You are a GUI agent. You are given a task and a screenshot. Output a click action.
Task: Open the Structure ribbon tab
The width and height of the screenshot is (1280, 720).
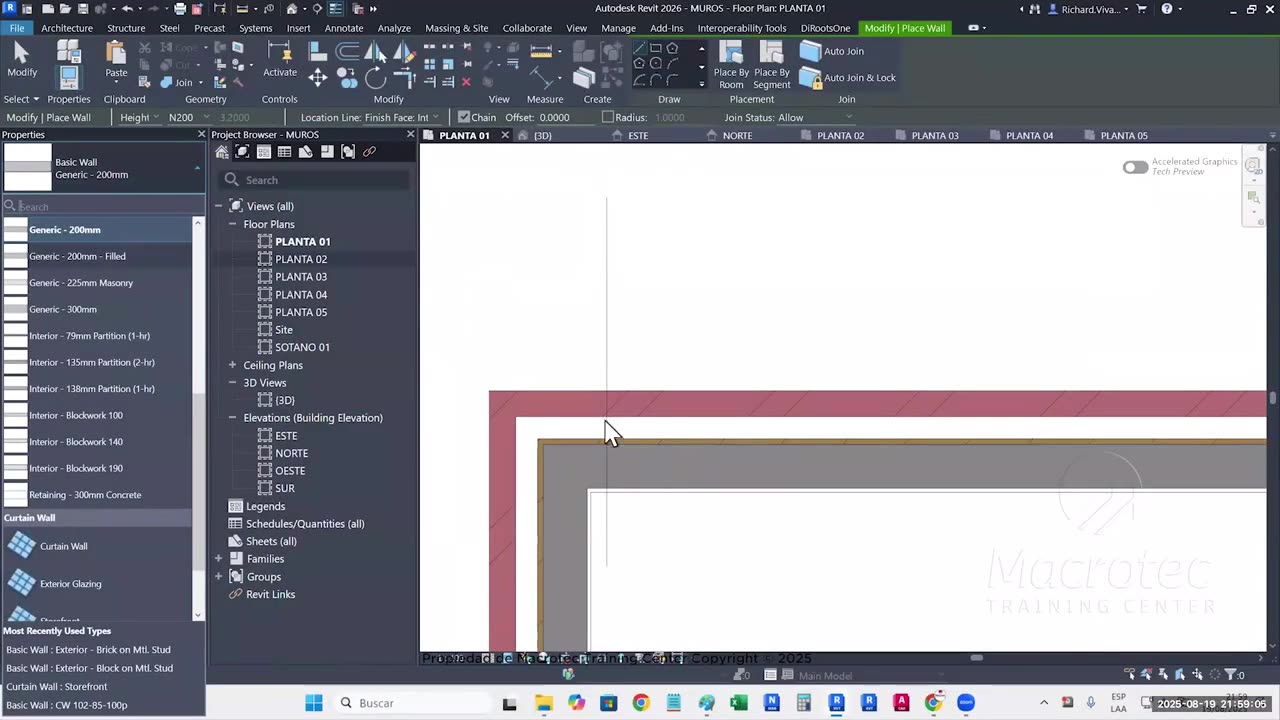126,28
